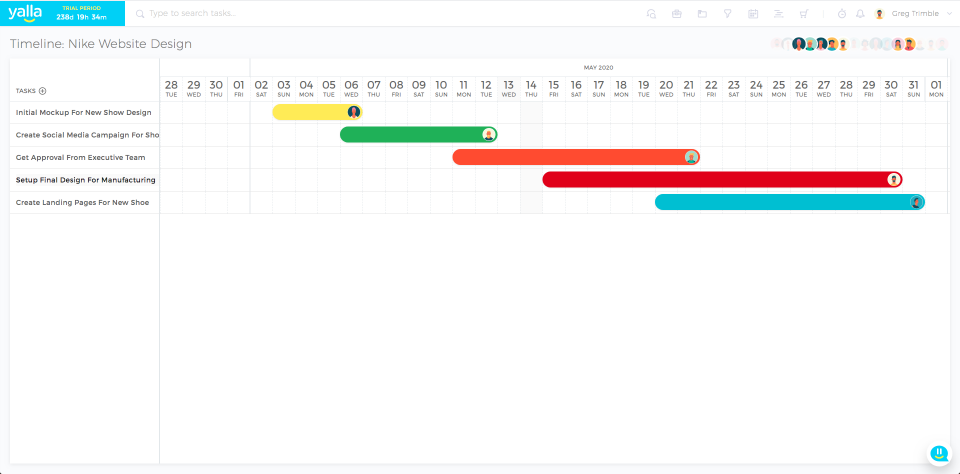960x474 pixels.
Task: Open task 'Create Social Media Campaign For Sho'
Action: (87, 135)
